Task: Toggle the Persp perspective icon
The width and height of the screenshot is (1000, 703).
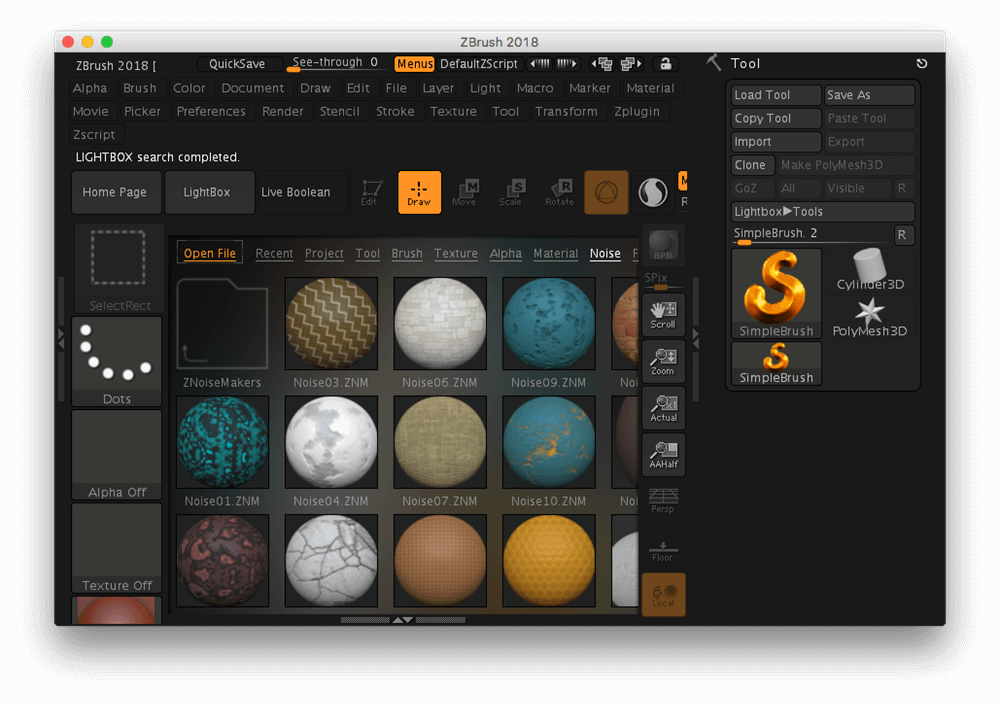Action: [x=663, y=501]
